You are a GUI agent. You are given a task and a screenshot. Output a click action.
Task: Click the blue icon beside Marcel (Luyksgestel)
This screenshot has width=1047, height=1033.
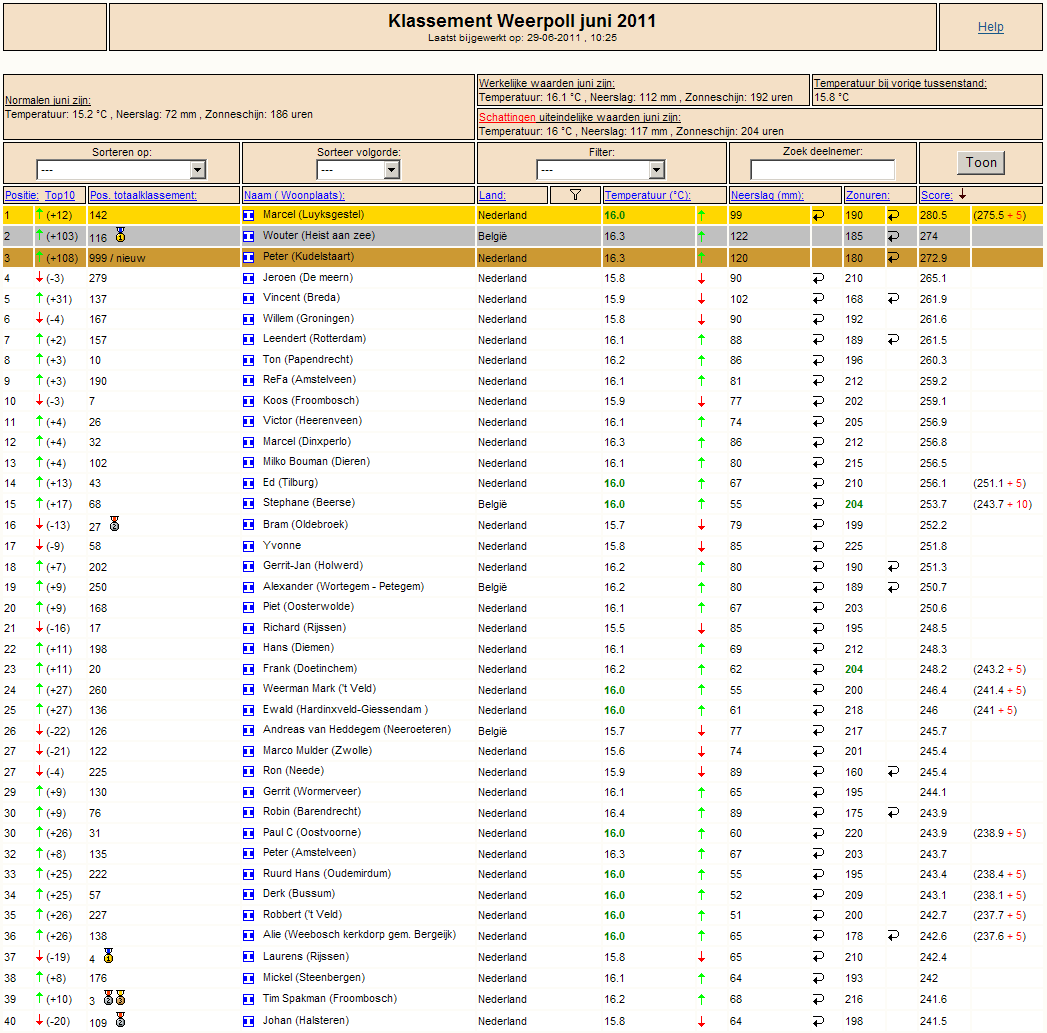(x=249, y=215)
